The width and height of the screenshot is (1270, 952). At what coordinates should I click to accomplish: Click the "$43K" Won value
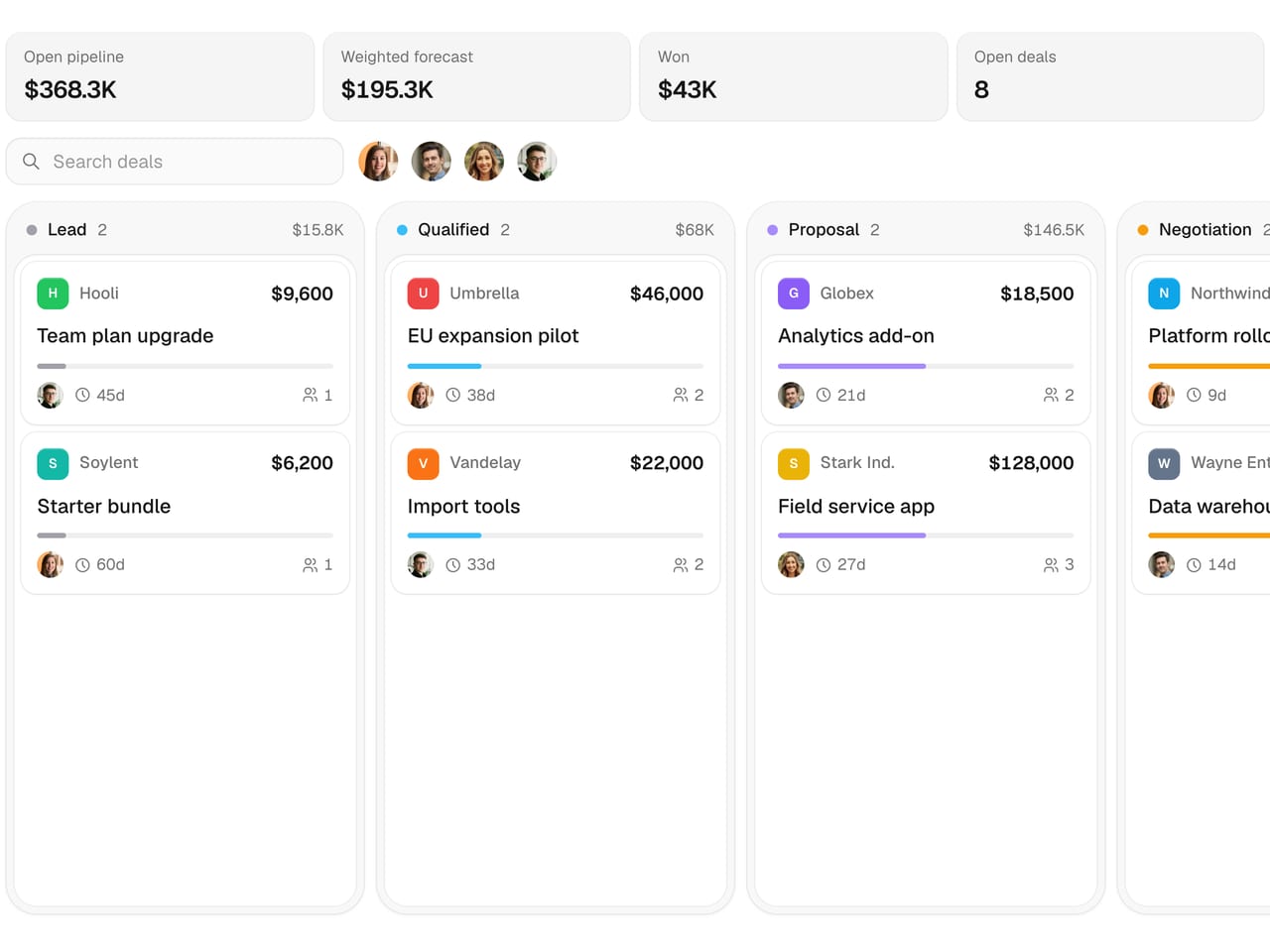click(687, 90)
